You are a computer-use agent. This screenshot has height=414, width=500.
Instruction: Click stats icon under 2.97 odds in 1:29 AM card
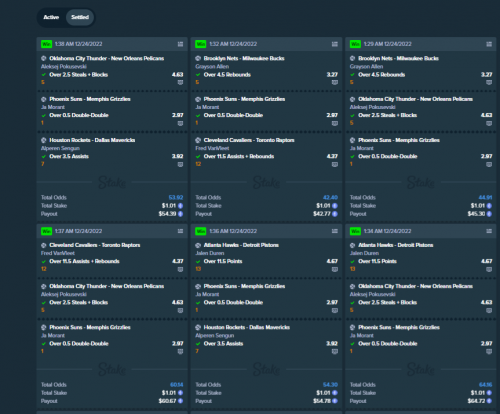coord(489,164)
